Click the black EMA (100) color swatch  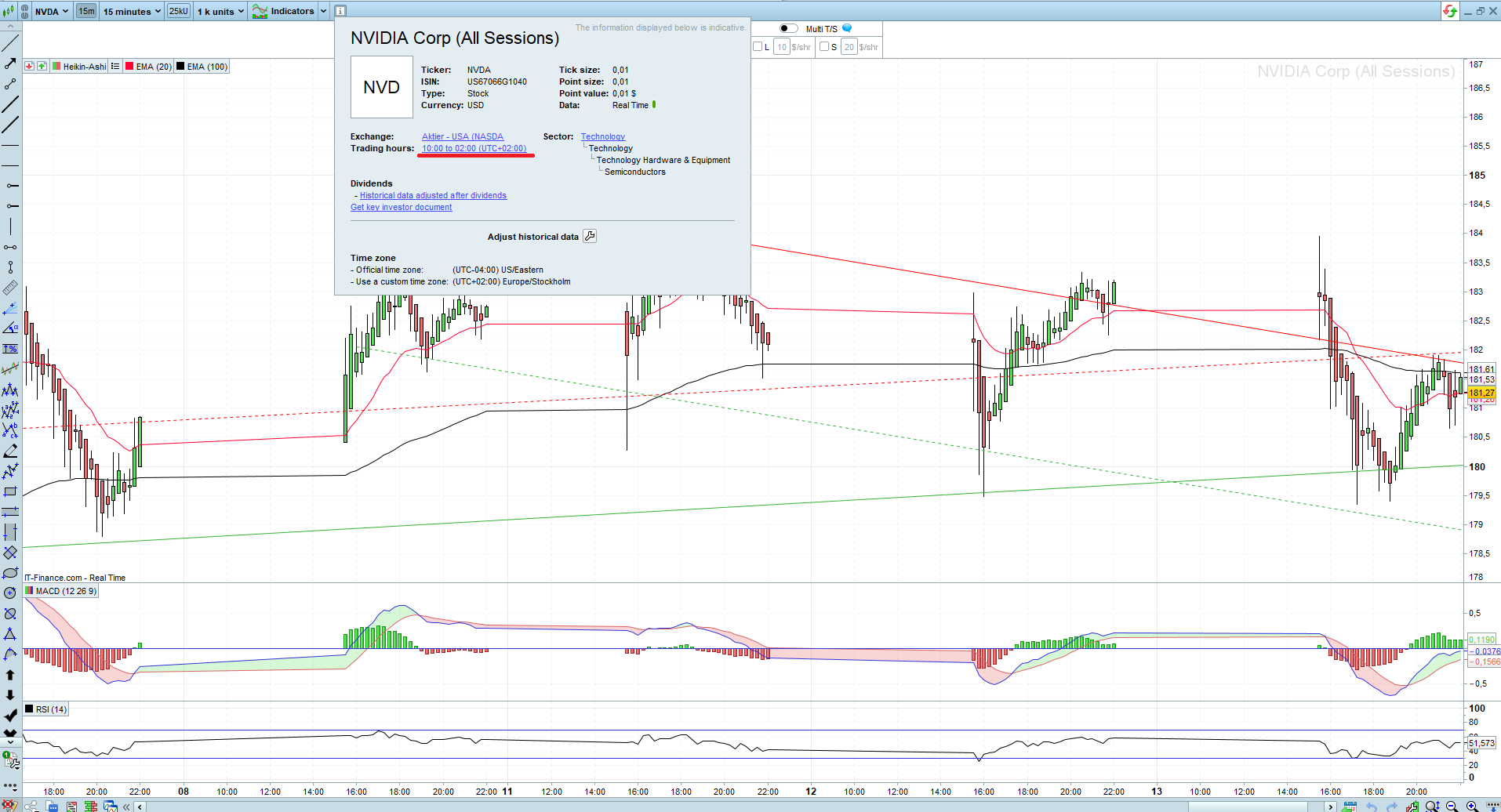tap(180, 67)
